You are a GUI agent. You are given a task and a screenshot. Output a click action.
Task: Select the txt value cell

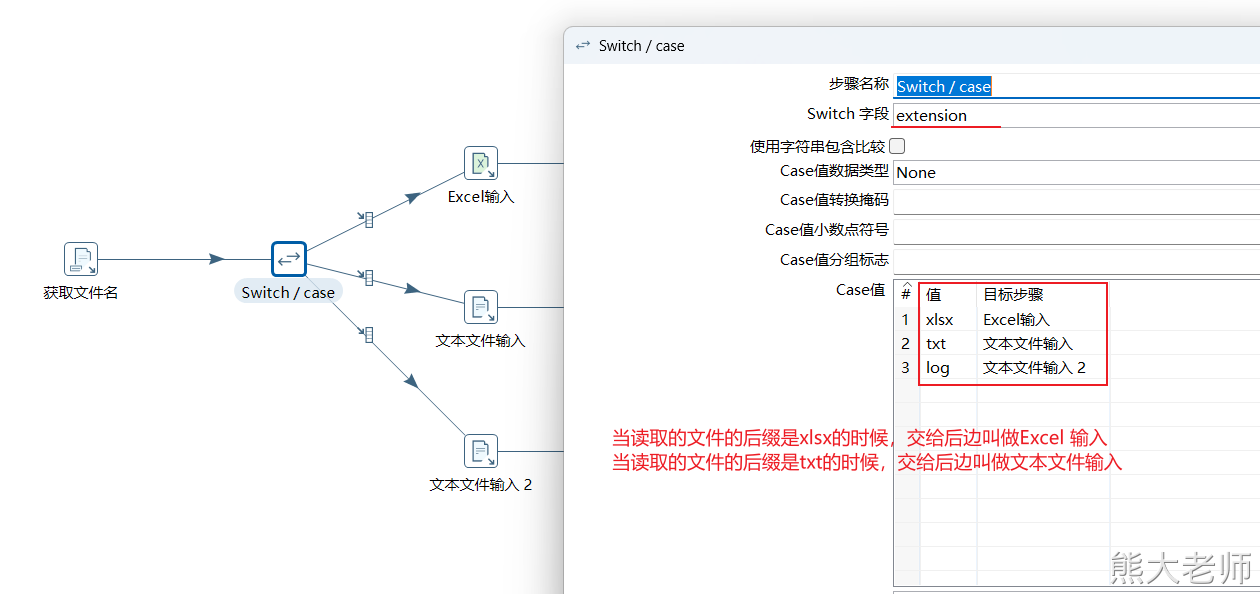(948, 344)
